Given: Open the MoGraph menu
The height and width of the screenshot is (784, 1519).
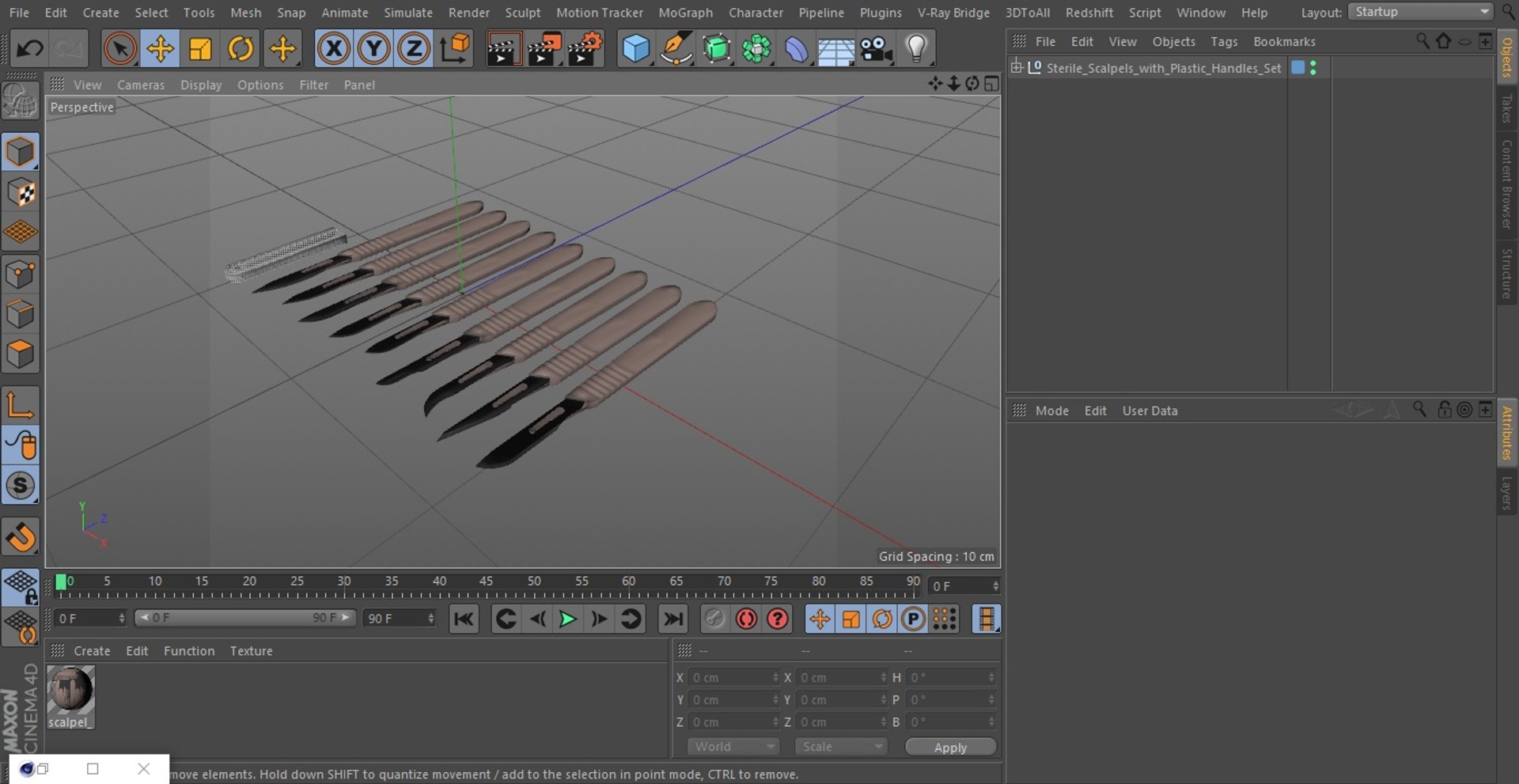Looking at the screenshot, I should [x=685, y=13].
